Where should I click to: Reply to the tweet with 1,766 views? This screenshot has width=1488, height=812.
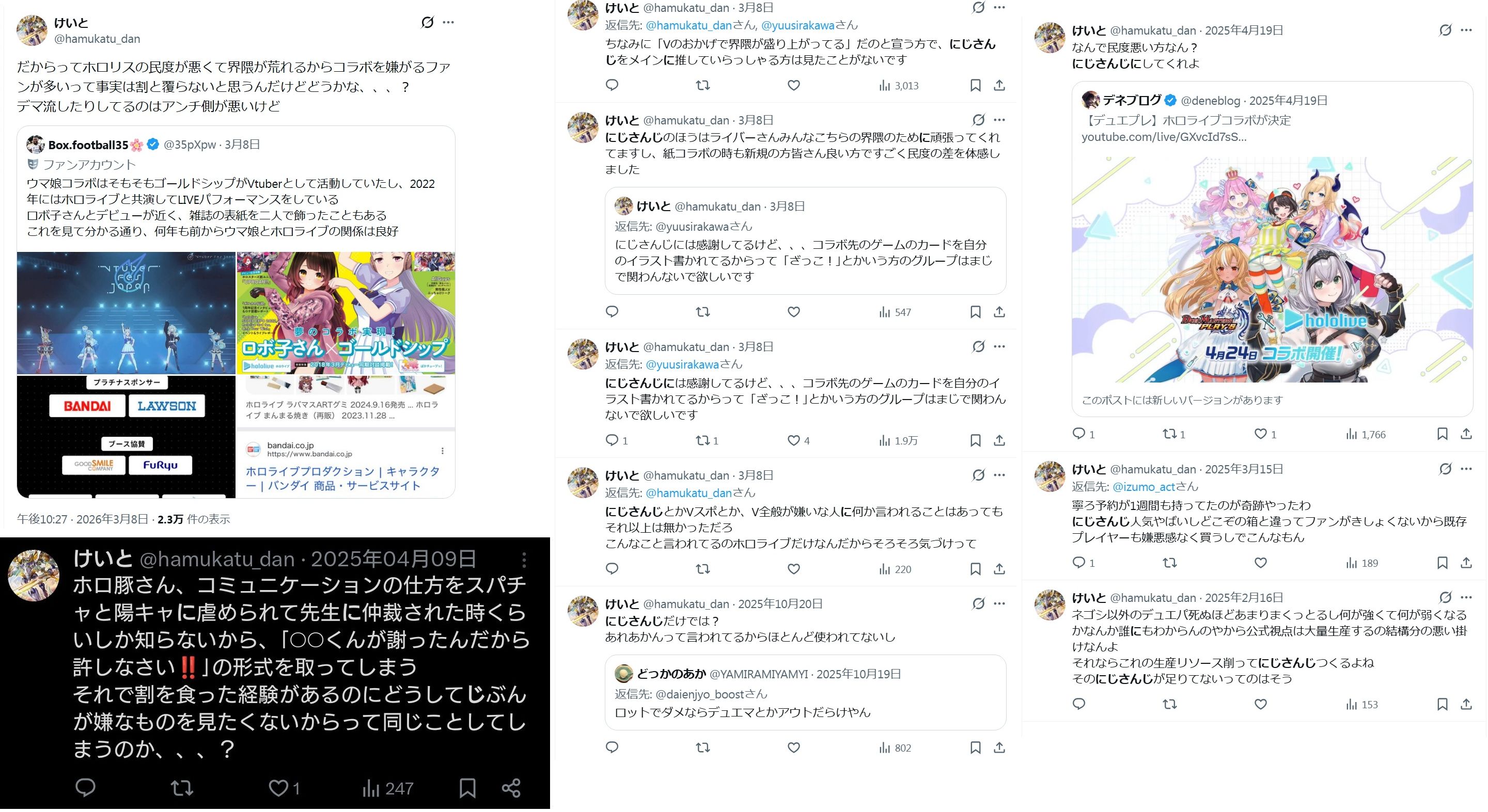(x=1078, y=434)
